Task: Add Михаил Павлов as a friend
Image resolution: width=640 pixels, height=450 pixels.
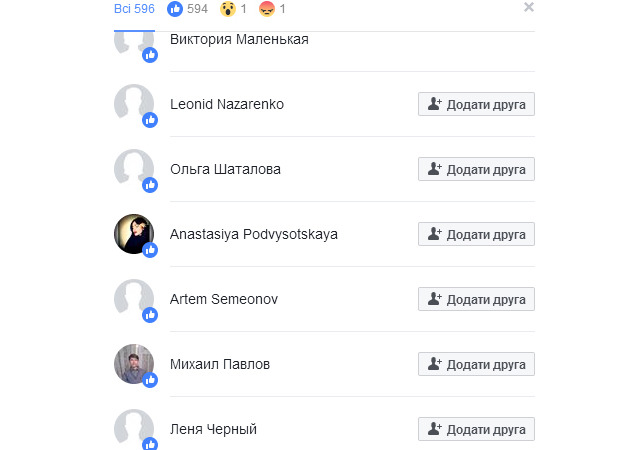Action: pos(476,364)
